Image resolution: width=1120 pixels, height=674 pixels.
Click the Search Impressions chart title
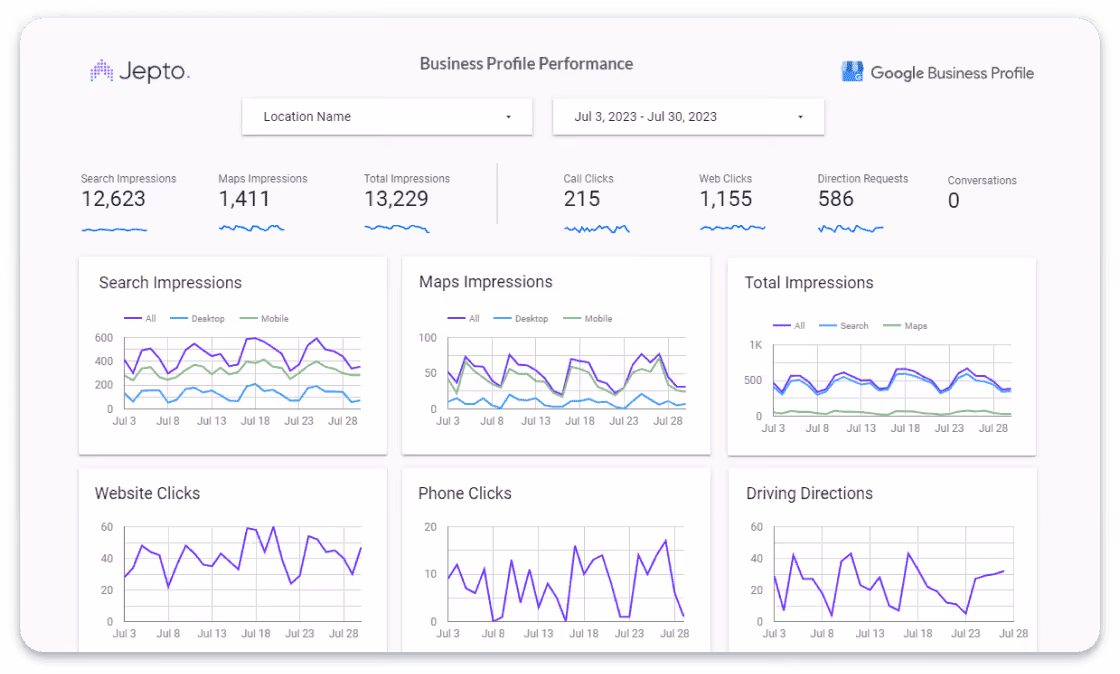pos(170,283)
